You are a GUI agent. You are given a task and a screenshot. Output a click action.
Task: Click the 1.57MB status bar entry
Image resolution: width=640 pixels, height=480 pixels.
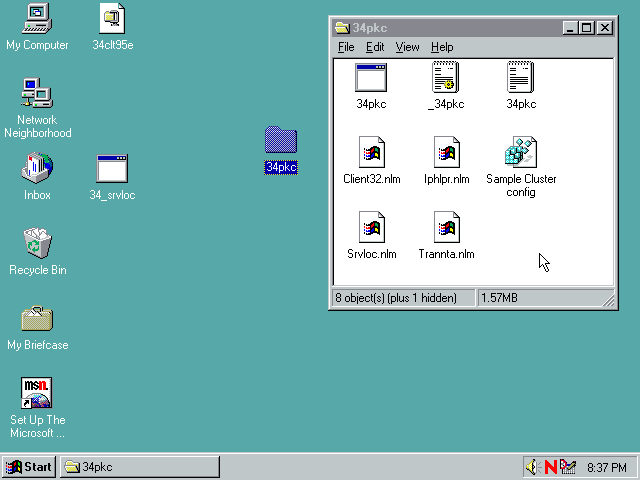(499, 298)
